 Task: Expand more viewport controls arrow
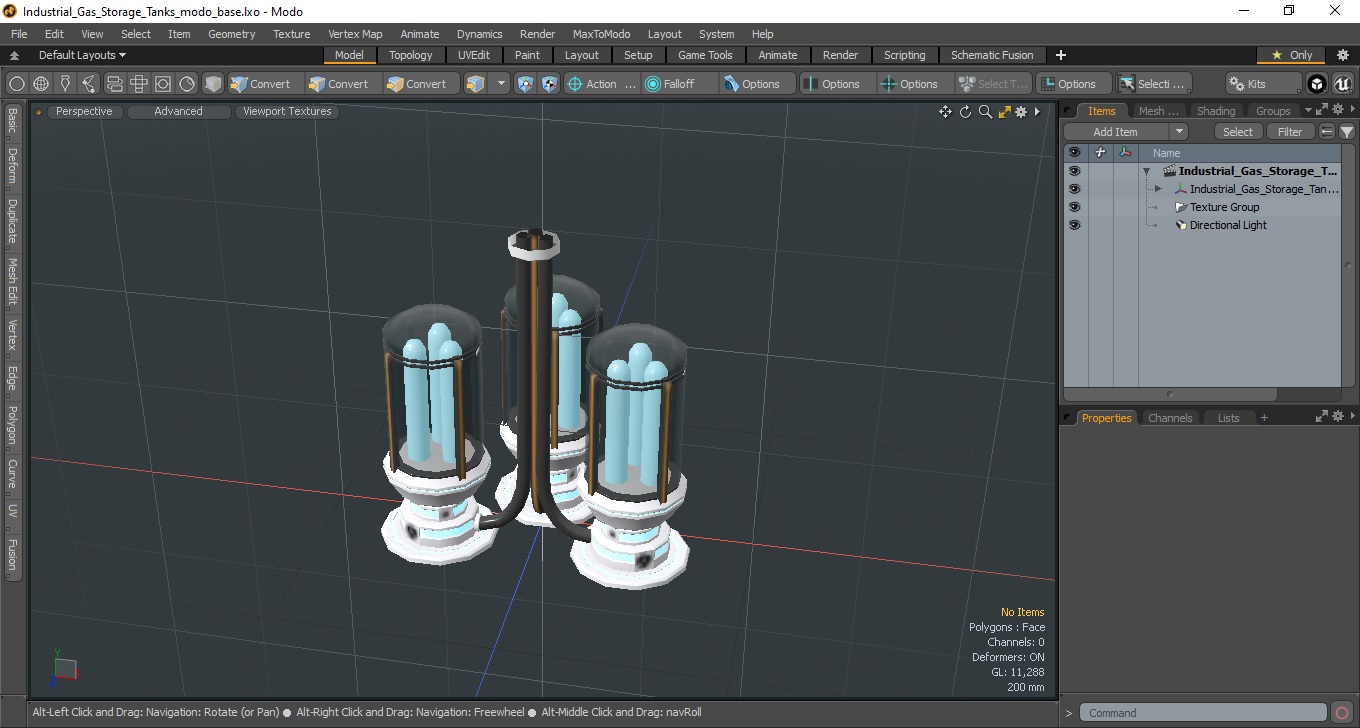[x=1037, y=112]
